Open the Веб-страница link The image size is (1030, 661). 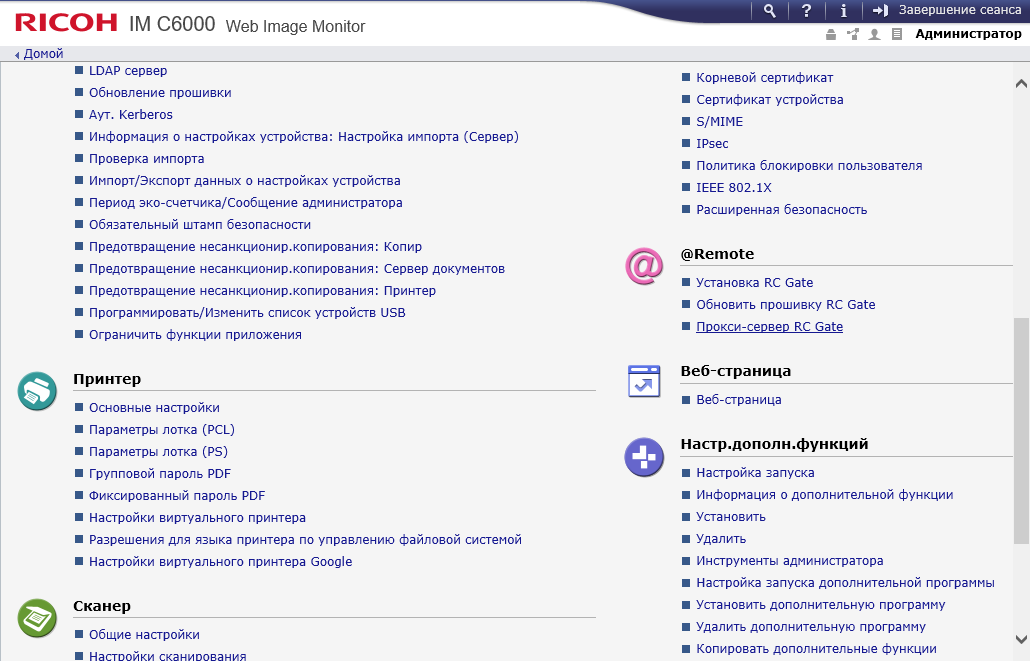[x=739, y=399]
